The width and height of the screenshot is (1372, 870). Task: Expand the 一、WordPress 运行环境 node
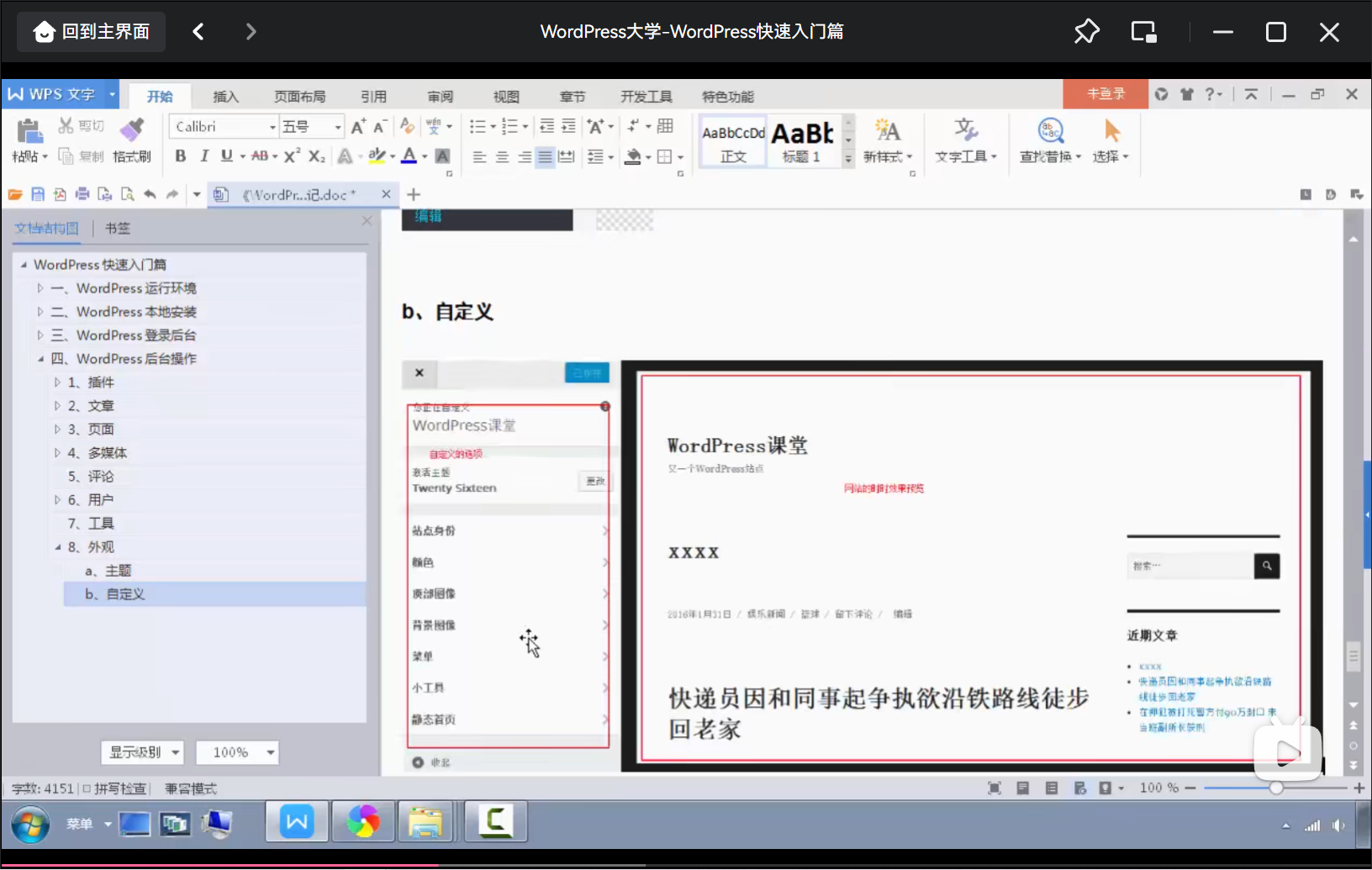point(40,288)
